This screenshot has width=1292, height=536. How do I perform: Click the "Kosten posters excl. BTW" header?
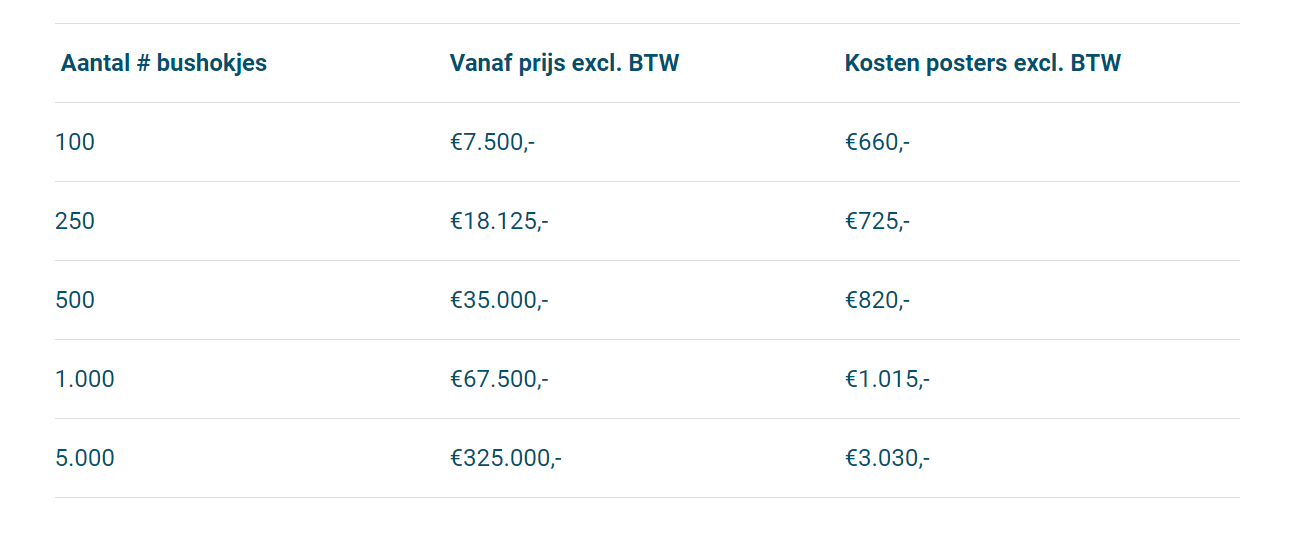click(982, 63)
